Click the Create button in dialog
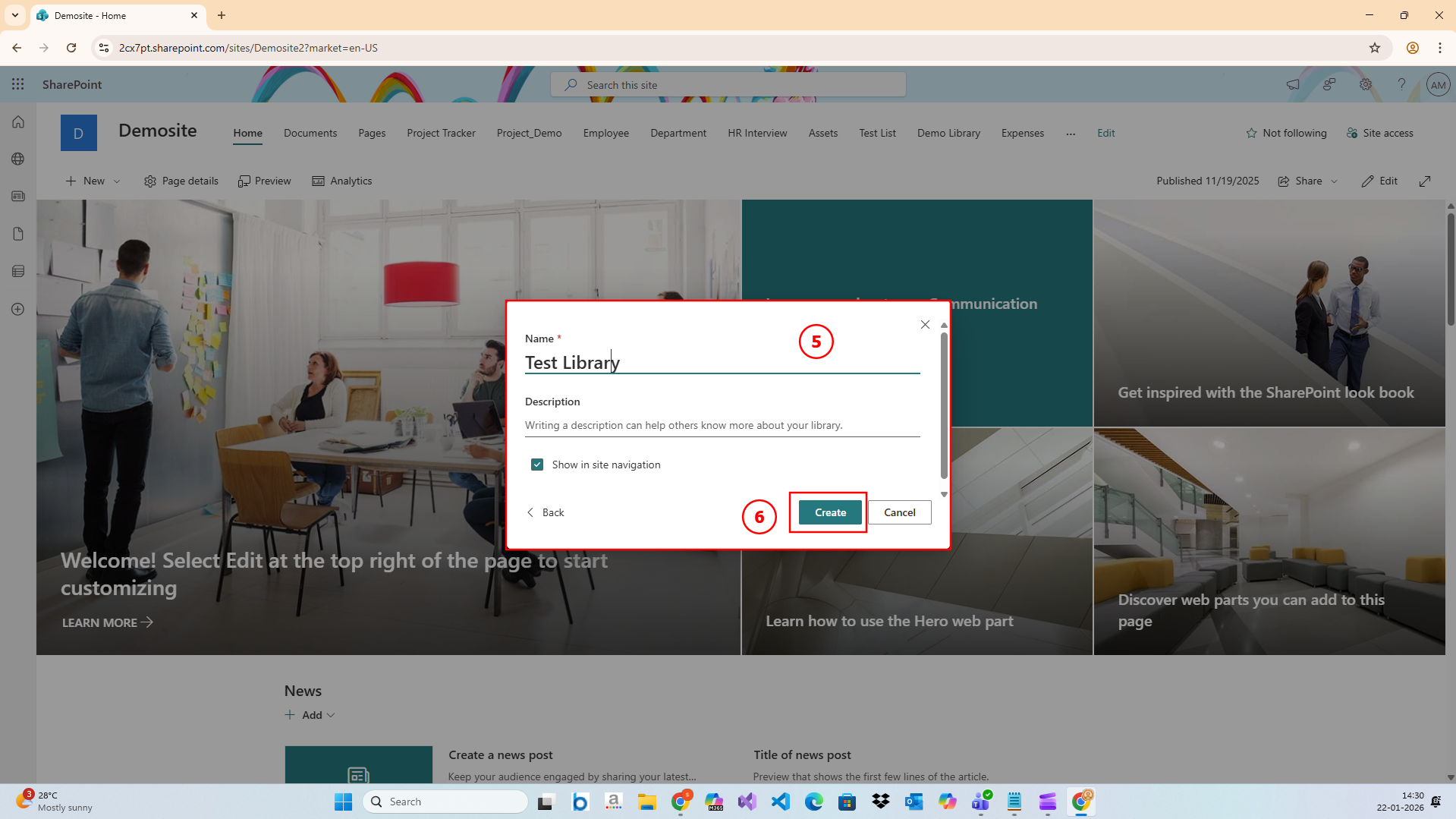The height and width of the screenshot is (819, 1456). [x=830, y=512]
